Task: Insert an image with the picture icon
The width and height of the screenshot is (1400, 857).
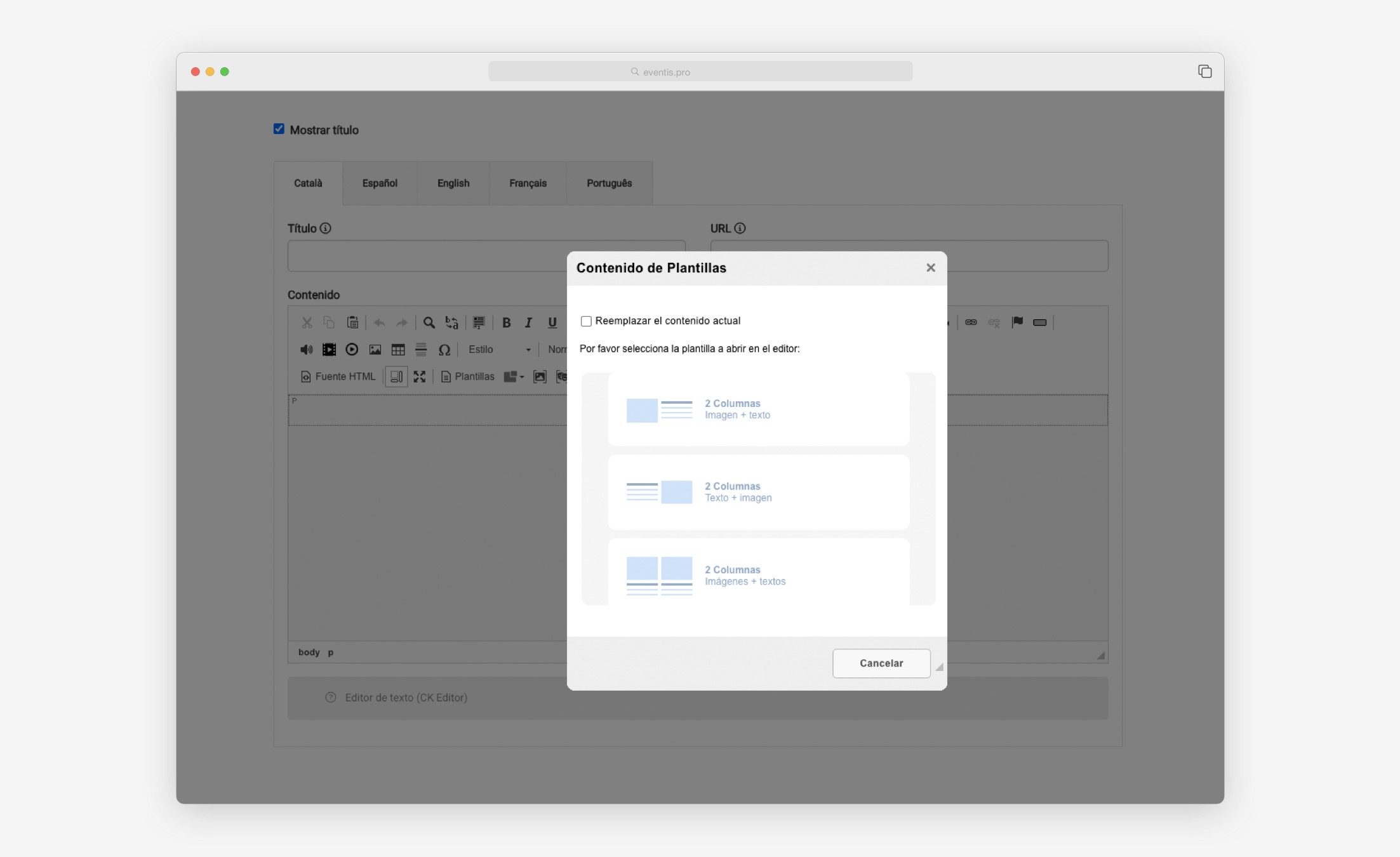Action: point(375,350)
